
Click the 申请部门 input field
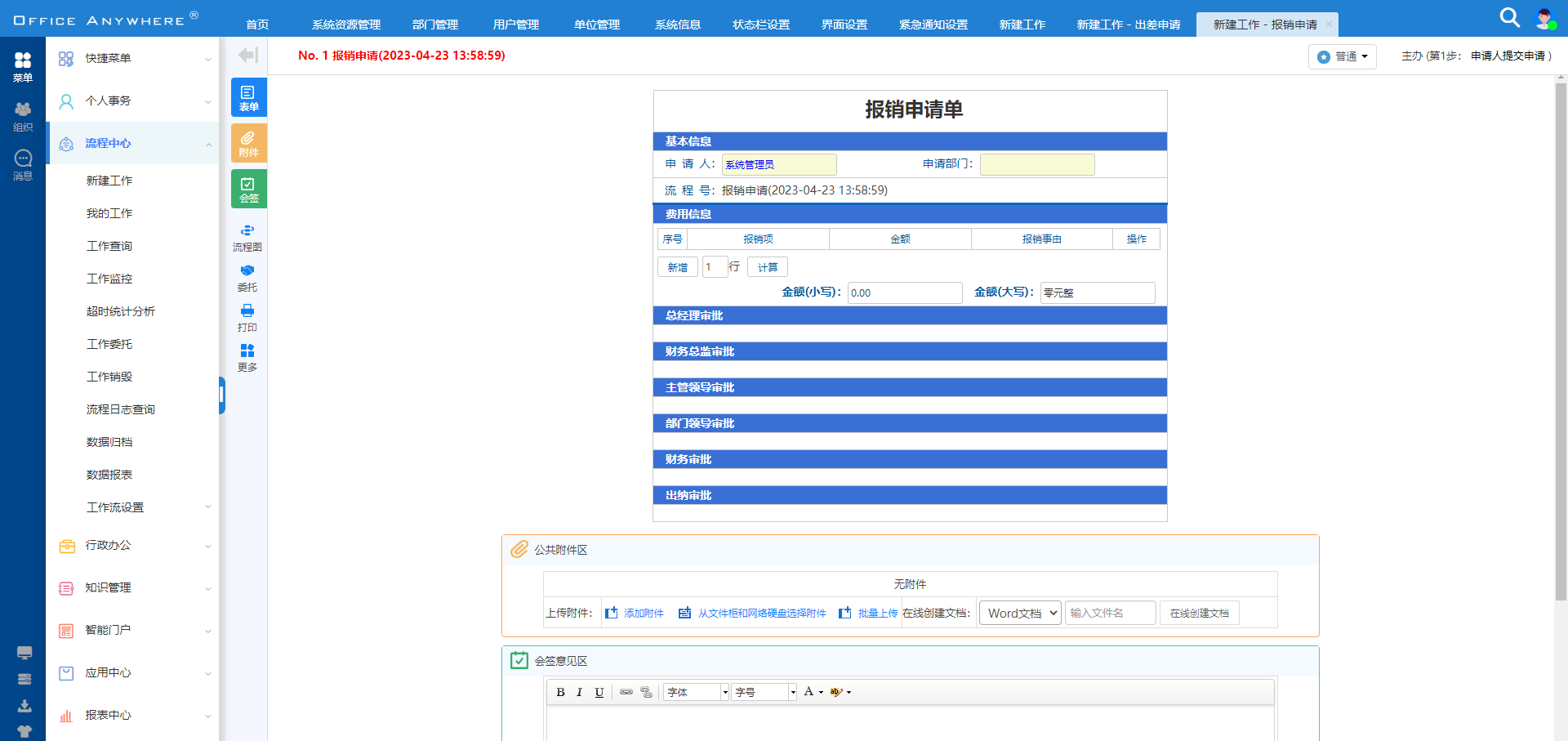click(1037, 164)
